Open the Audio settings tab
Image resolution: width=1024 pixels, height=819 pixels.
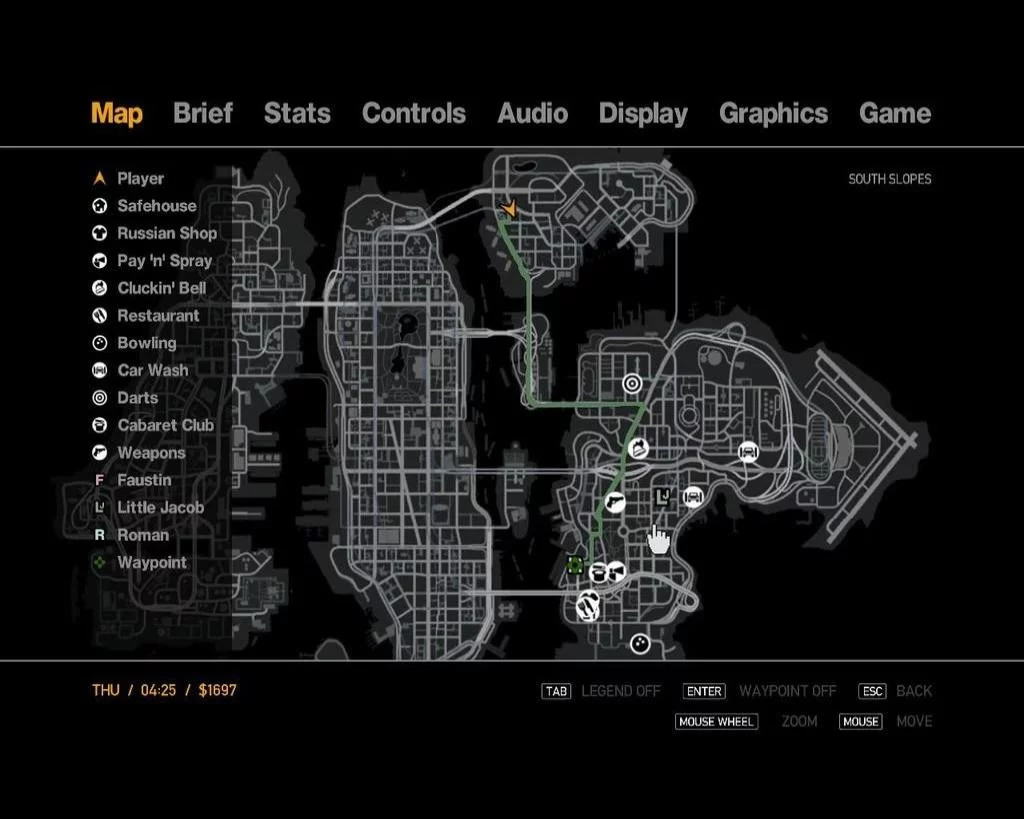point(532,113)
